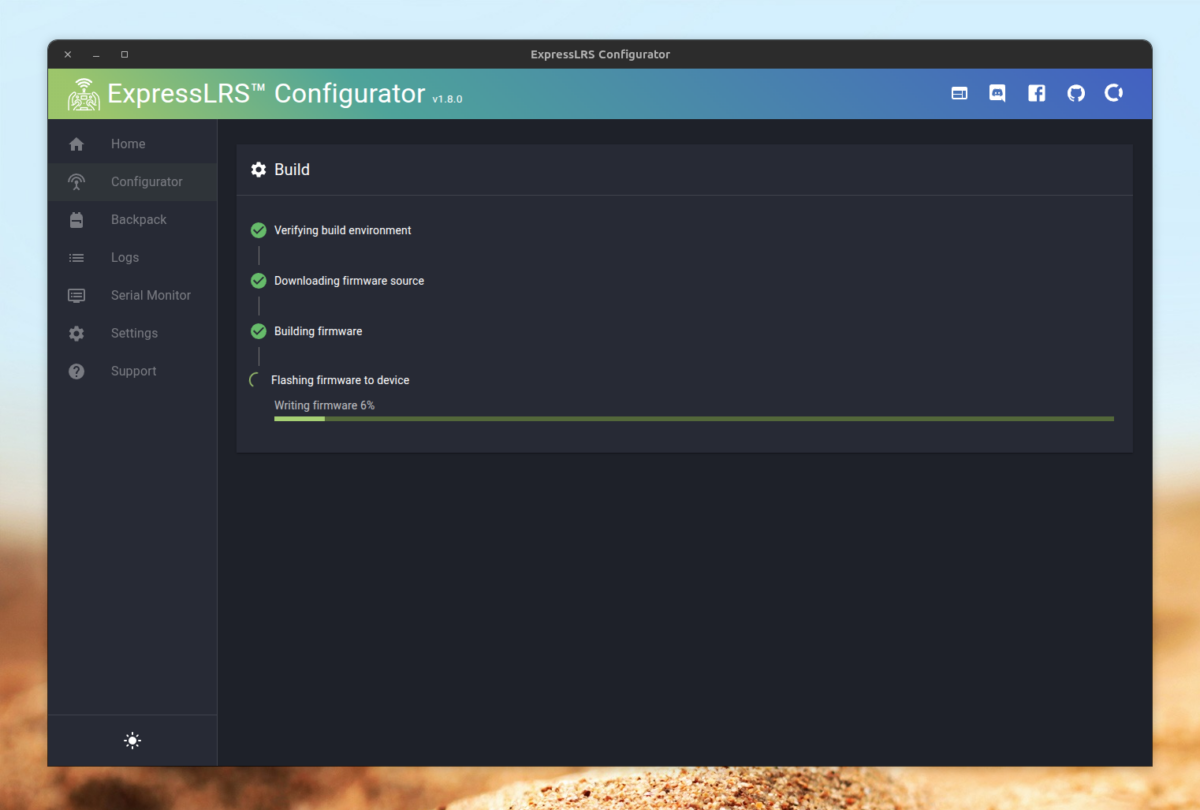
Task: Click the Writing firmware 6% status text
Action: click(x=324, y=405)
